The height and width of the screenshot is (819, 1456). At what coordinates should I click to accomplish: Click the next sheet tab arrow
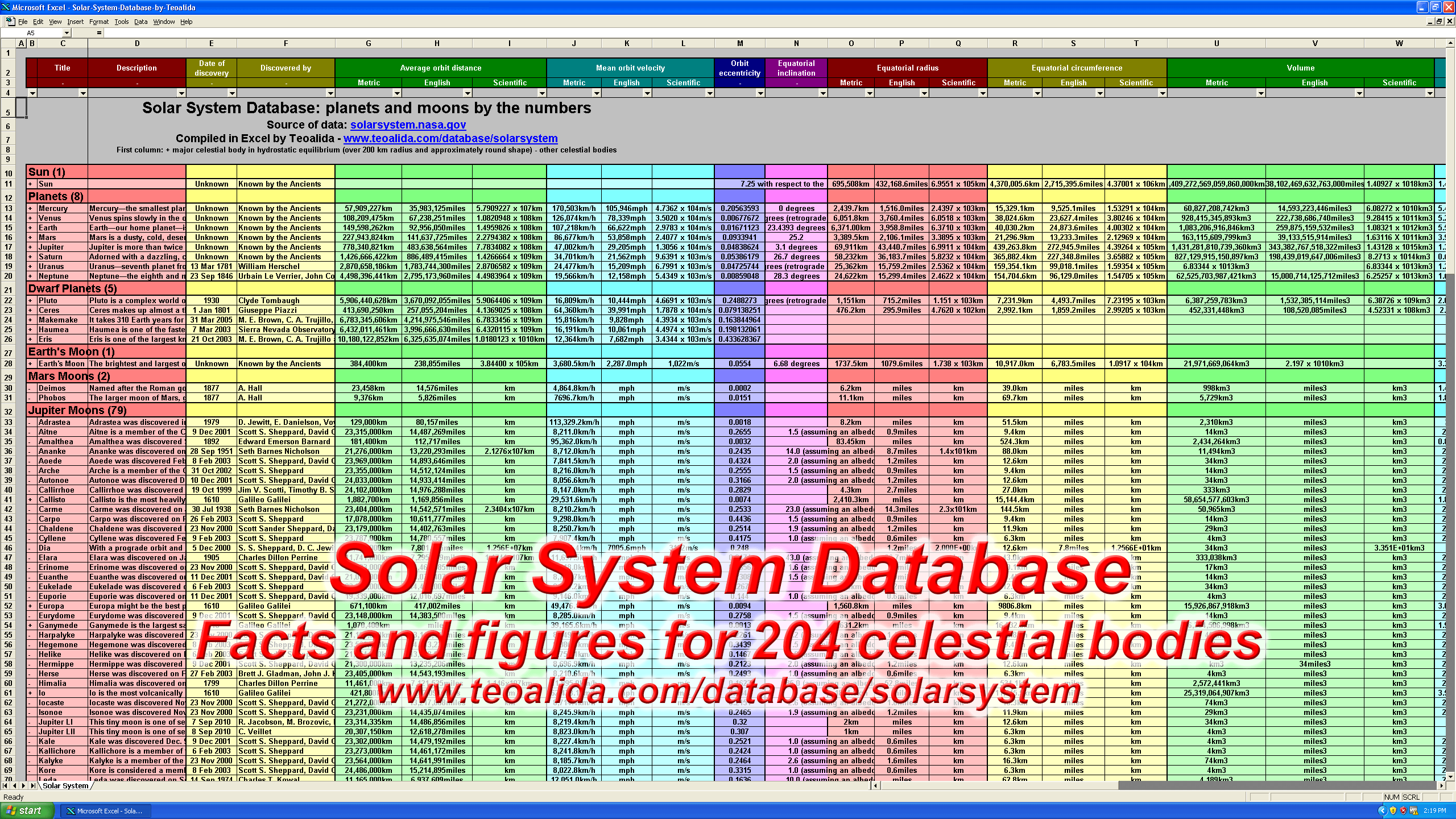pos(23,785)
